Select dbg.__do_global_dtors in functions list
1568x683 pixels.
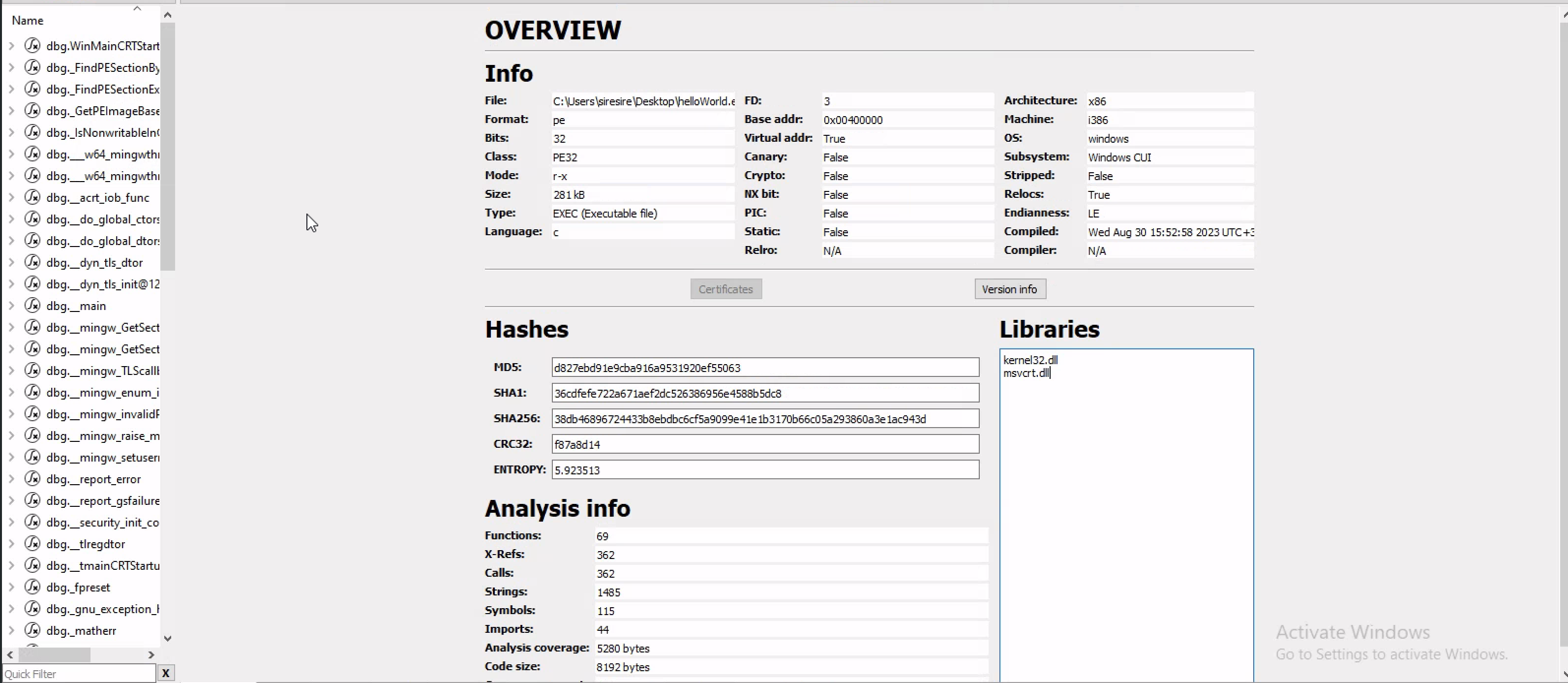coord(103,241)
